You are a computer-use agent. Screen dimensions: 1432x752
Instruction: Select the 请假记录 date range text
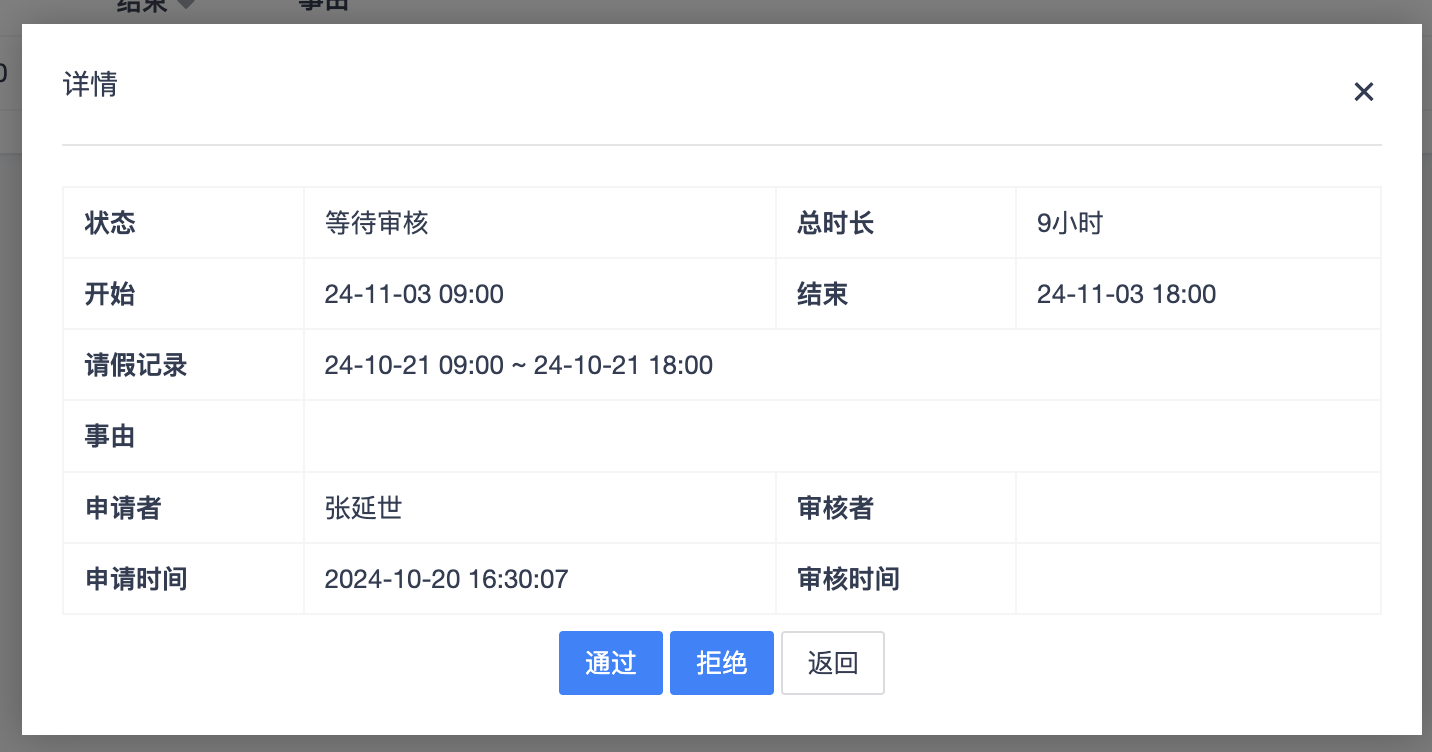pos(518,365)
